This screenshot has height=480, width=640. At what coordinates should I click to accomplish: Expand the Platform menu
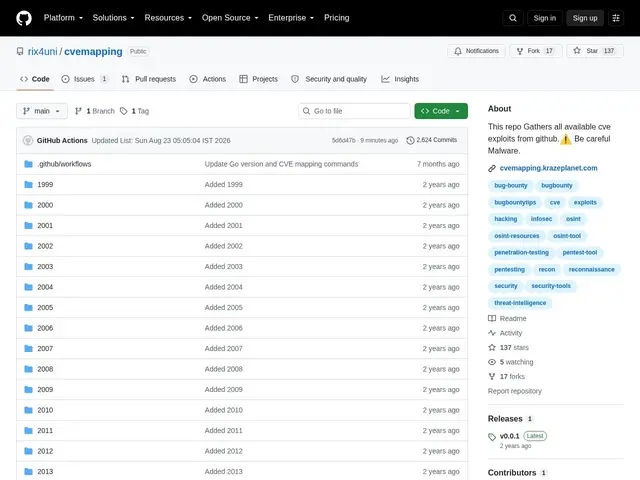pos(63,18)
